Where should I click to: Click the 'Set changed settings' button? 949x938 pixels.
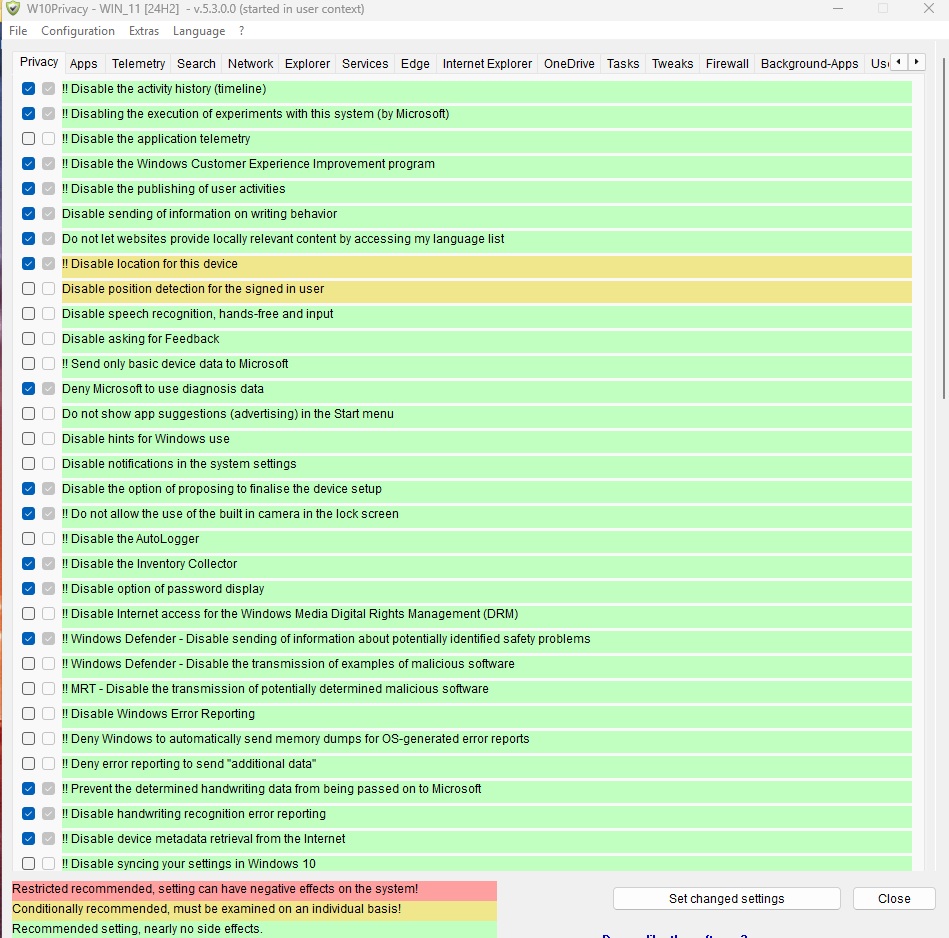pos(726,898)
